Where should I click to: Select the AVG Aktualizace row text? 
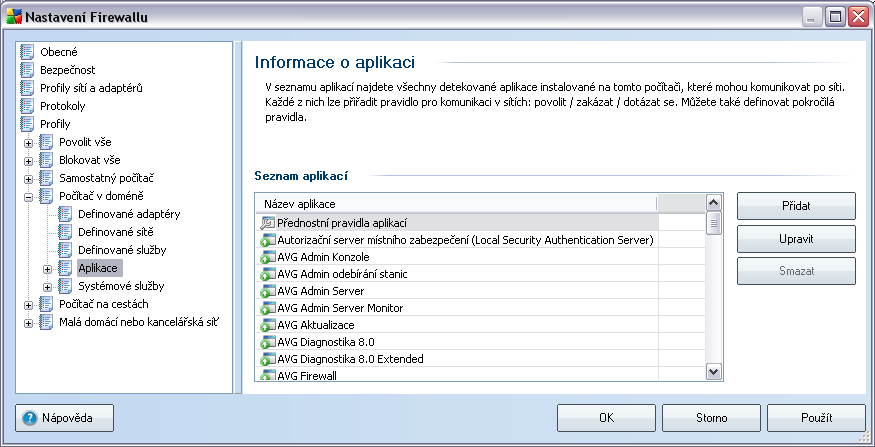click(315, 325)
